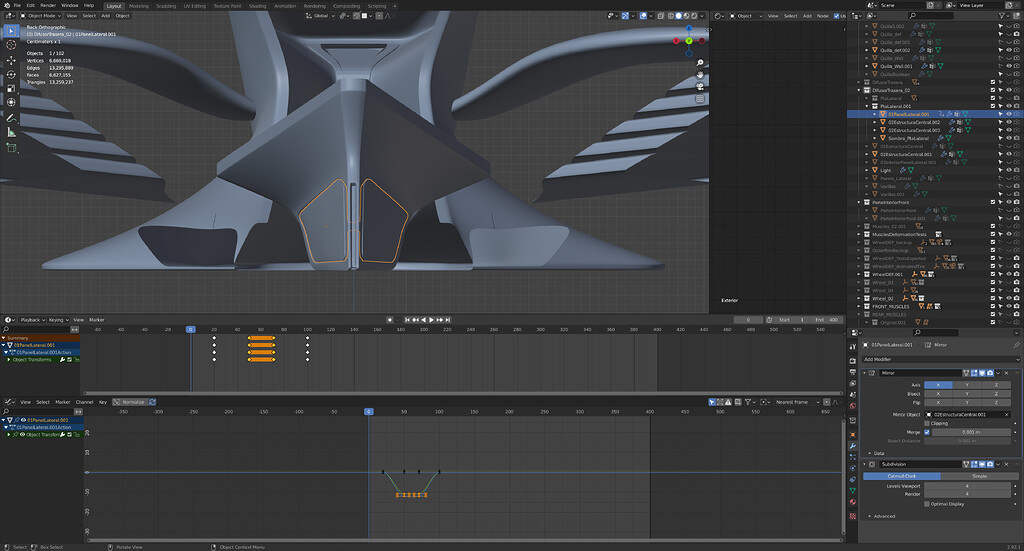The width and height of the screenshot is (1024, 551).
Task: Clear the Mirror Object field
Action: tap(1006, 415)
